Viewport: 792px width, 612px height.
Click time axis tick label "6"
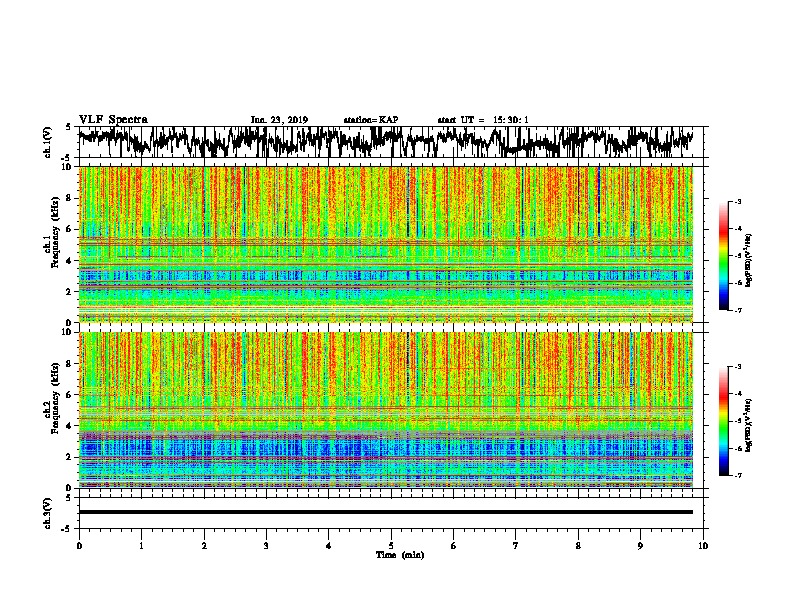[453, 546]
